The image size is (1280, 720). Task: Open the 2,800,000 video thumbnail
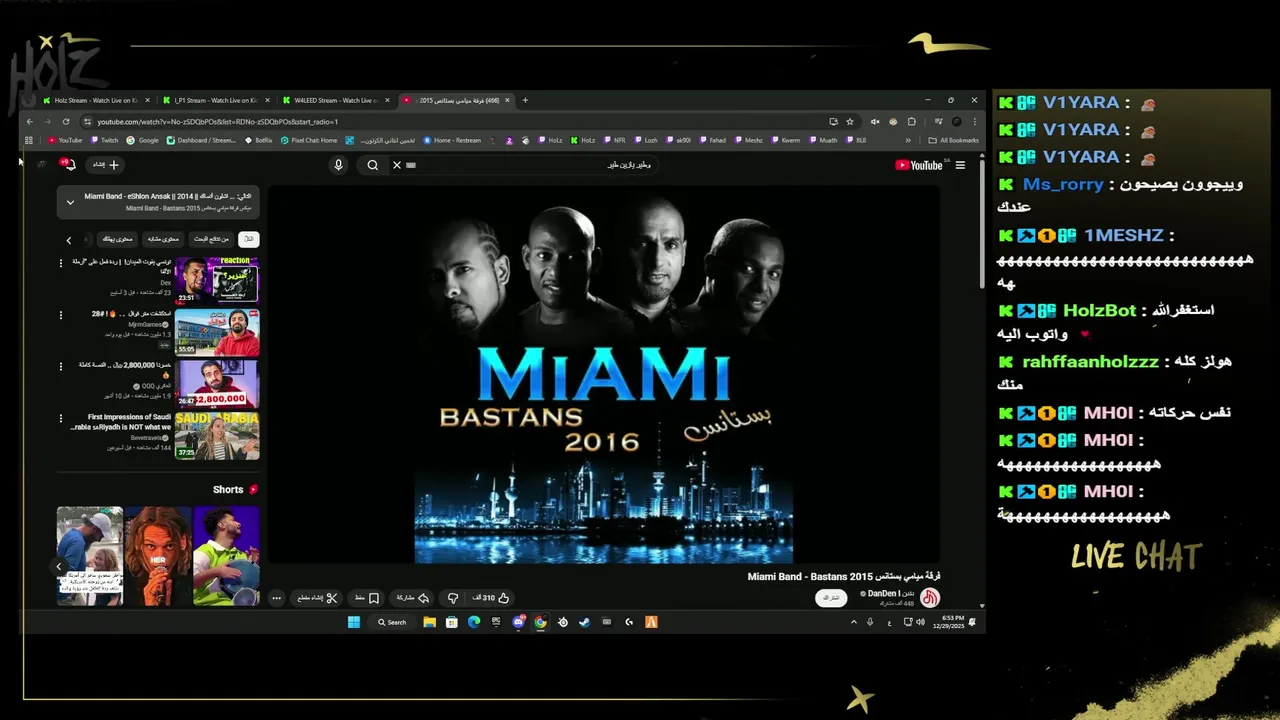point(217,384)
